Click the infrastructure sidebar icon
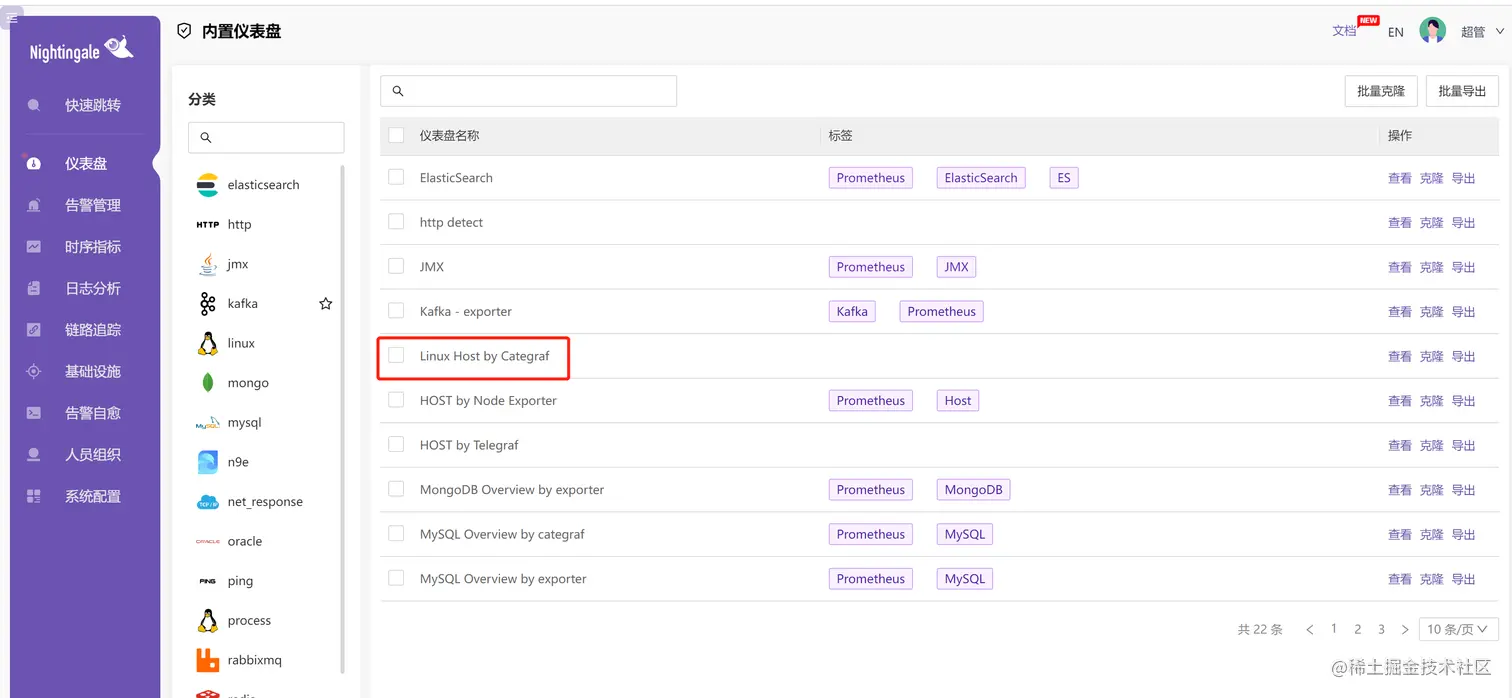Screen dimensions: 1512x698 (34, 371)
